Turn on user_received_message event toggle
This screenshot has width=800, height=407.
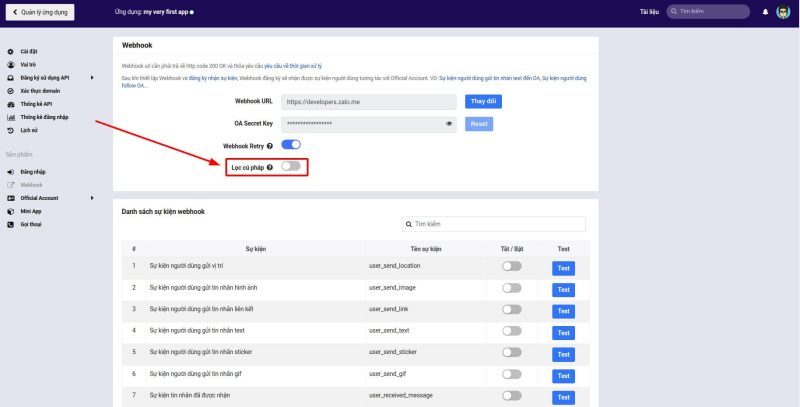512,396
